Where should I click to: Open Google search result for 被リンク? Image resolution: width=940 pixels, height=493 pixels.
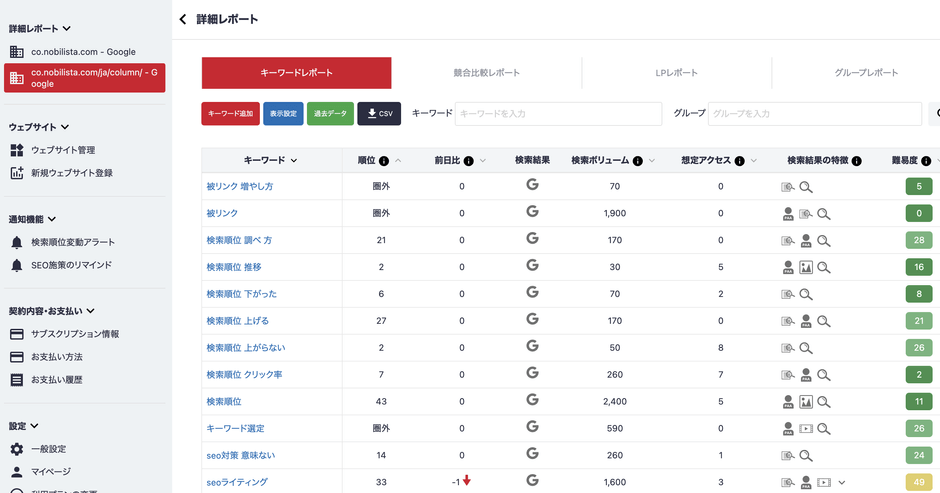pos(532,212)
